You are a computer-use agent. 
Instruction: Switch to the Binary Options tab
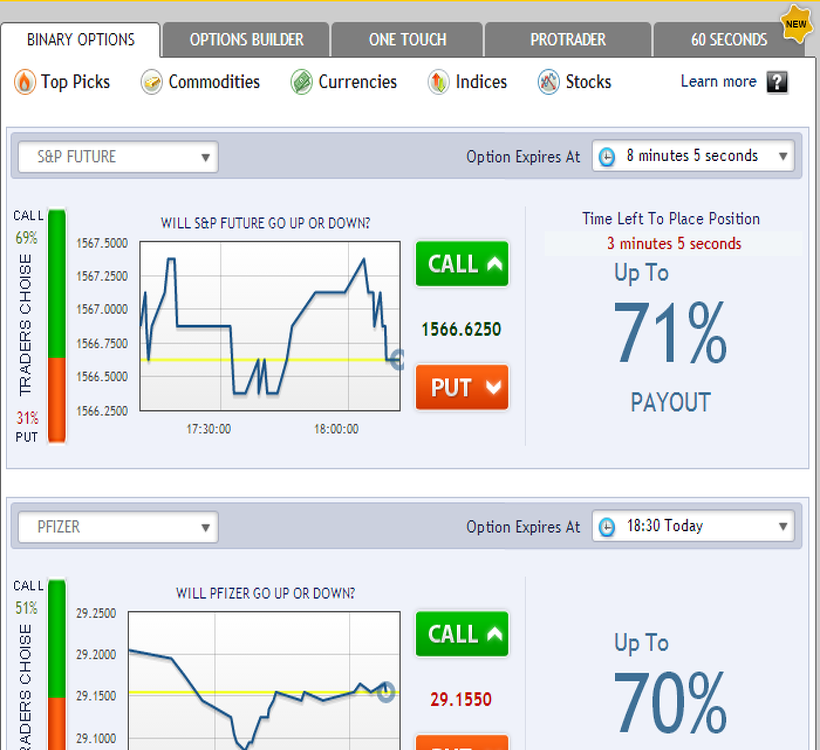(x=81, y=40)
